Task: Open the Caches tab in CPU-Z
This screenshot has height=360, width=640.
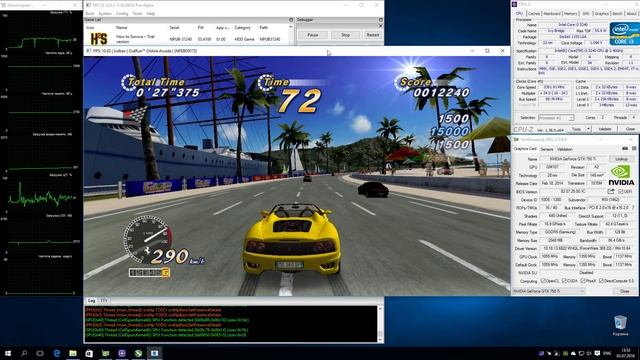Action: (533, 13)
